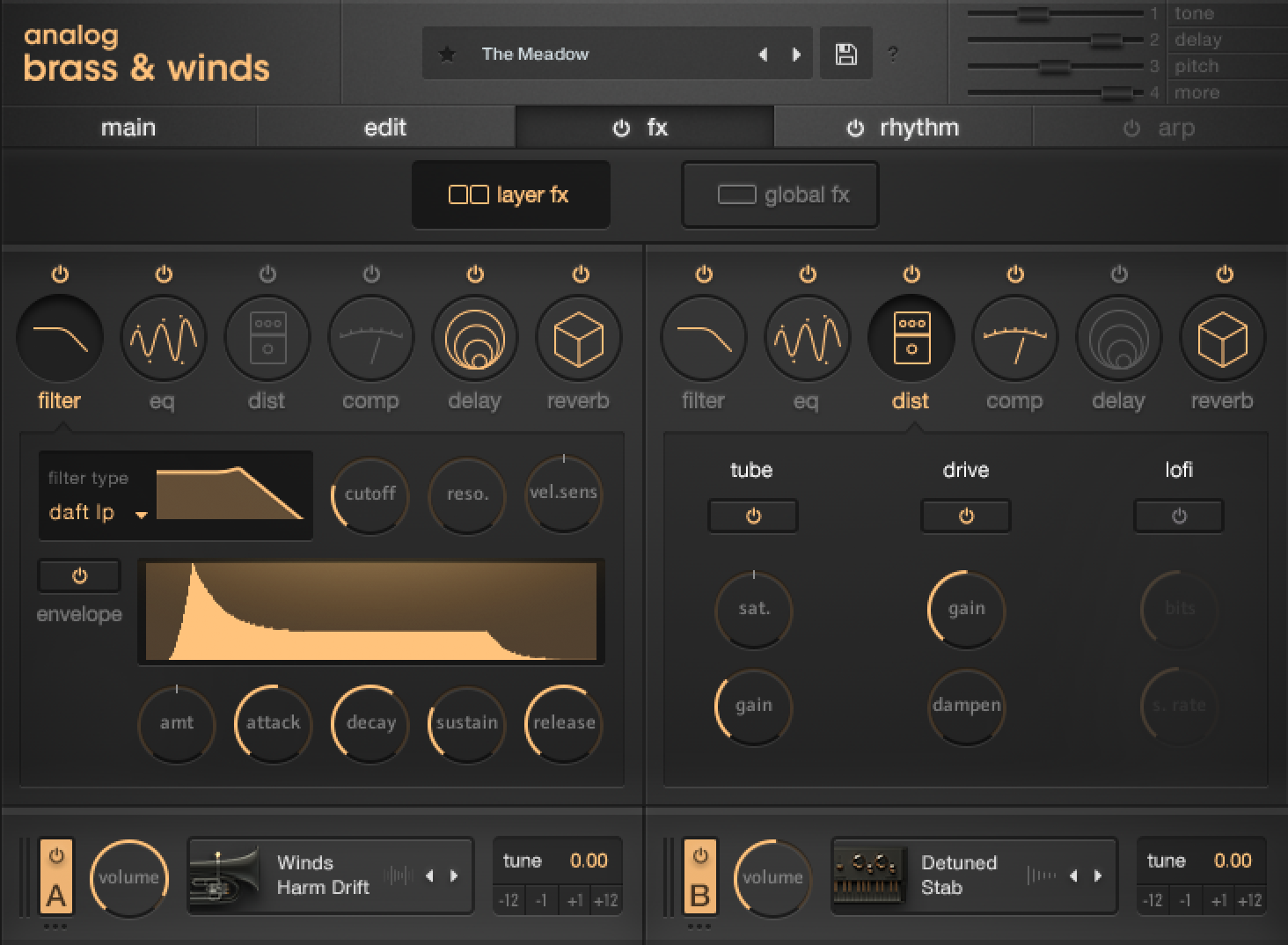Select the filter effect icon on layer A
The image size is (1288, 945).
pyautogui.click(x=59, y=337)
